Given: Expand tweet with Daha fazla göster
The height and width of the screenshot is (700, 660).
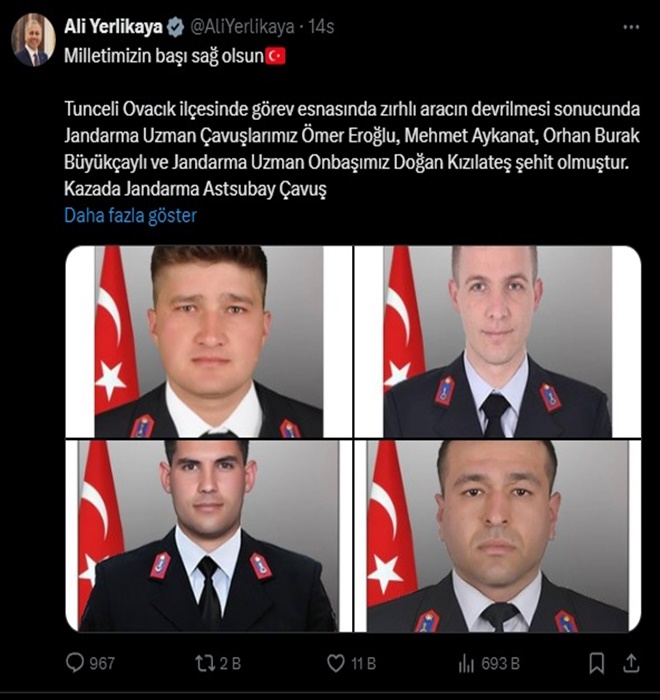Looking at the screenshot, I should click(130, 215).
